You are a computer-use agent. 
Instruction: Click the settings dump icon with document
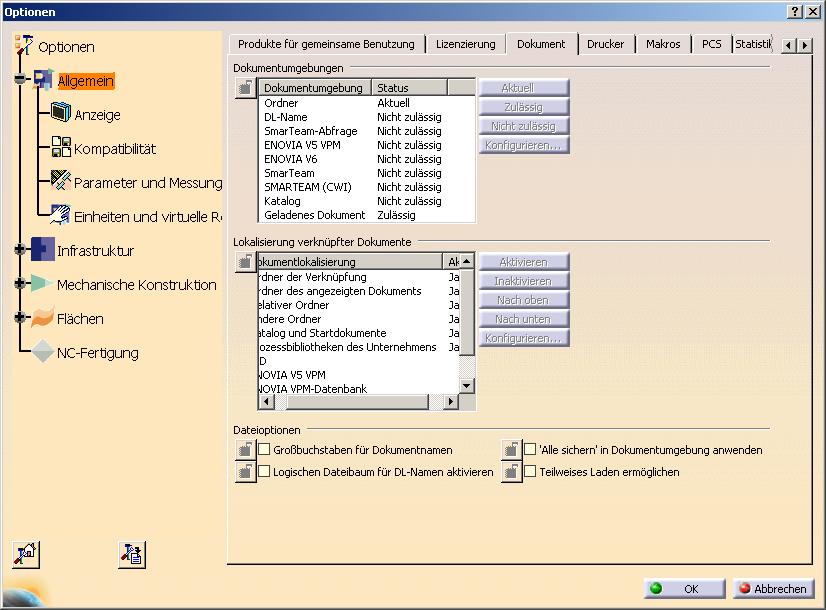pos(132,554)
